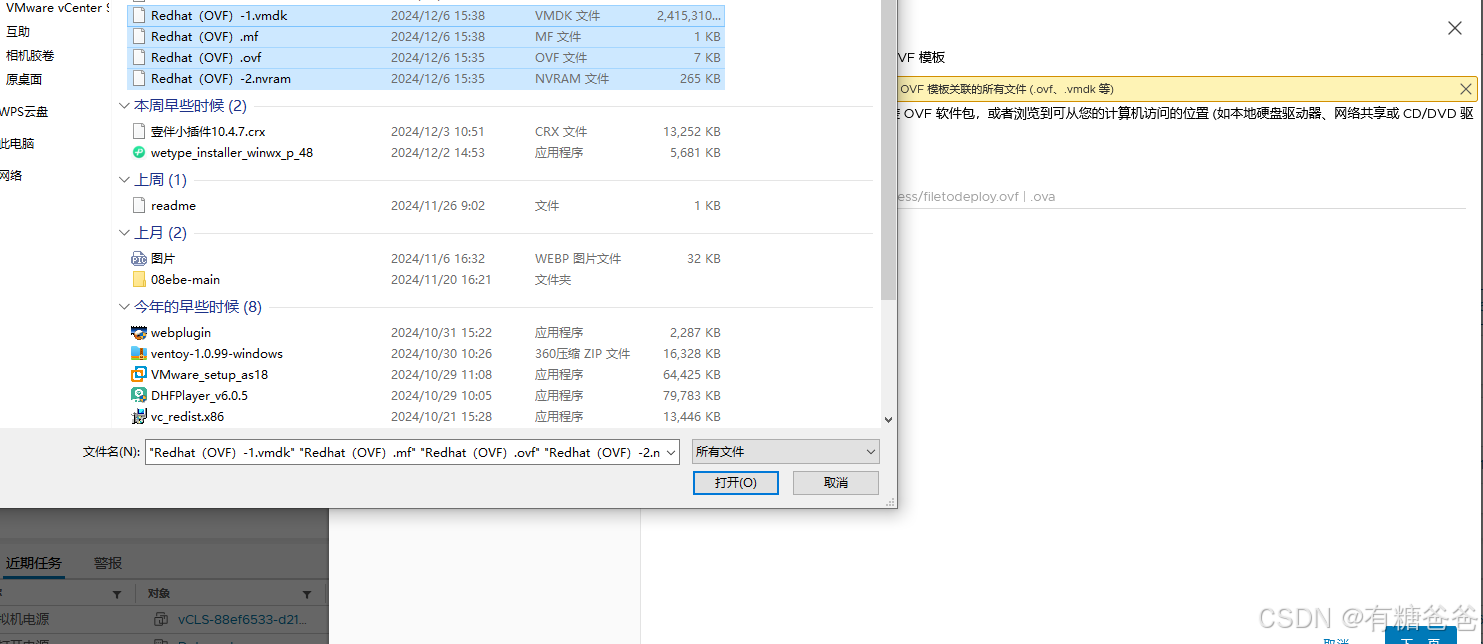Click the file name vc_redist.x86
This screenshot has width=1483, height=644.
187,417
